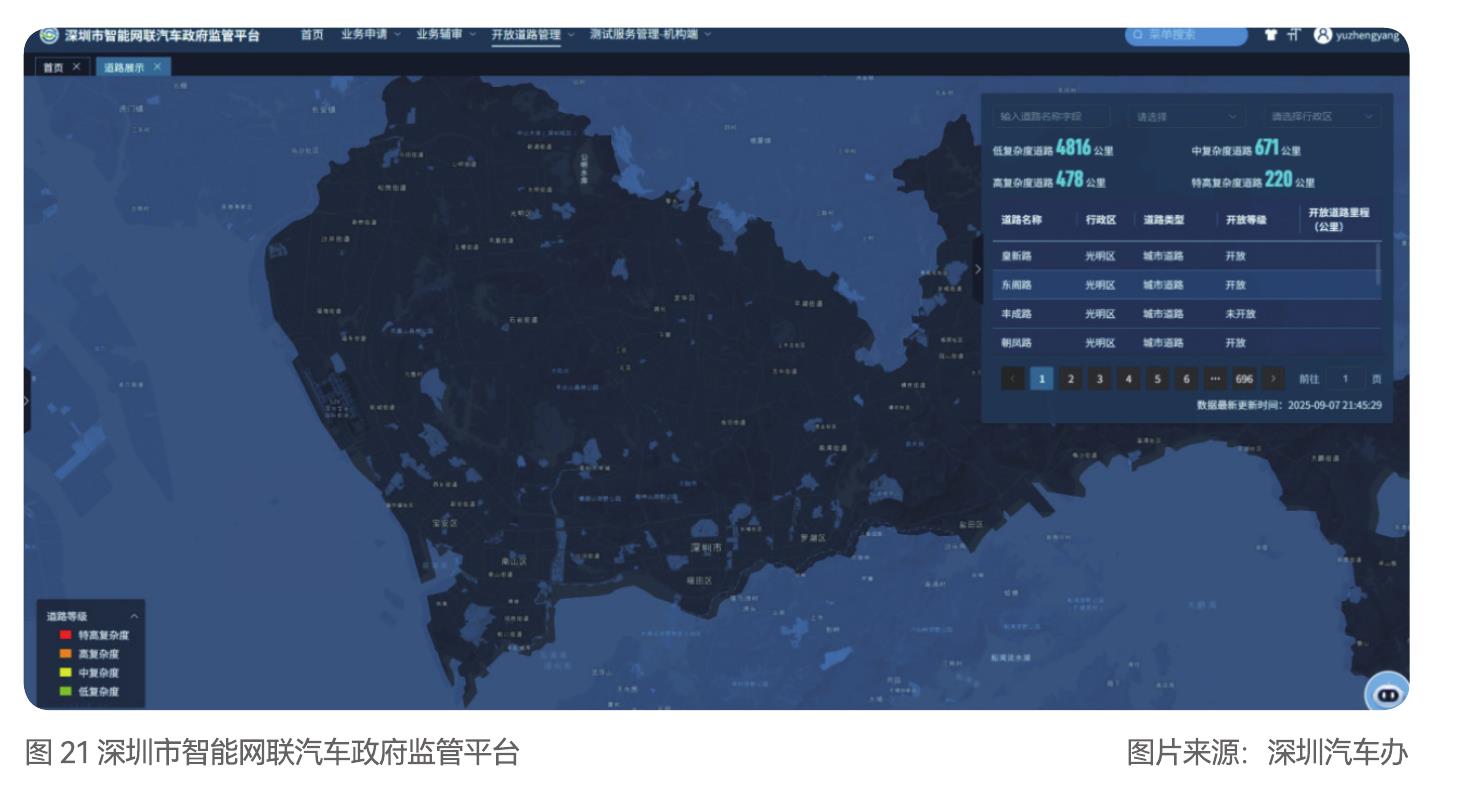The height and width of the screenshot is (801, 1457).
Task: Select the 皇新路 table row
Action: point(1185,256)
